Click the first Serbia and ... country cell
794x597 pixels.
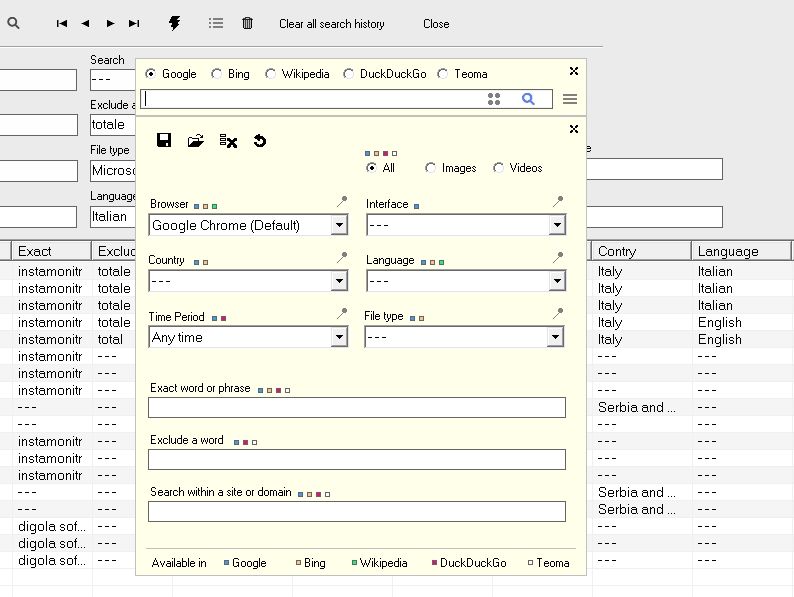point(637,407)
